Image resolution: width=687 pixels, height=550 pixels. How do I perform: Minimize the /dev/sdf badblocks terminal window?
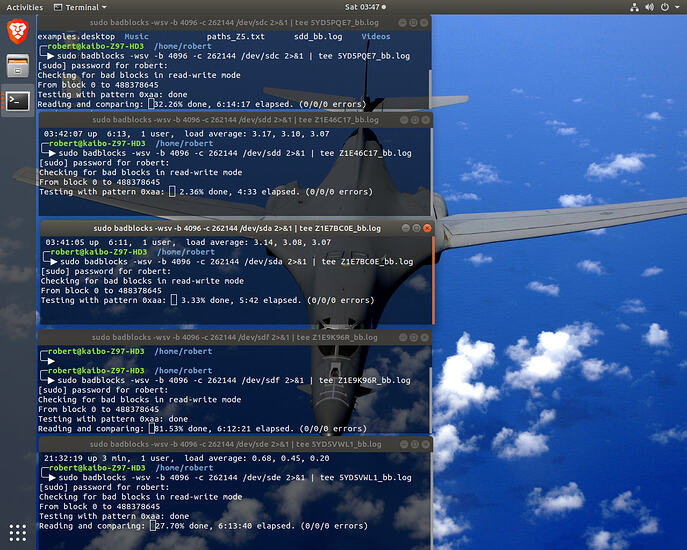click(403, 337)
